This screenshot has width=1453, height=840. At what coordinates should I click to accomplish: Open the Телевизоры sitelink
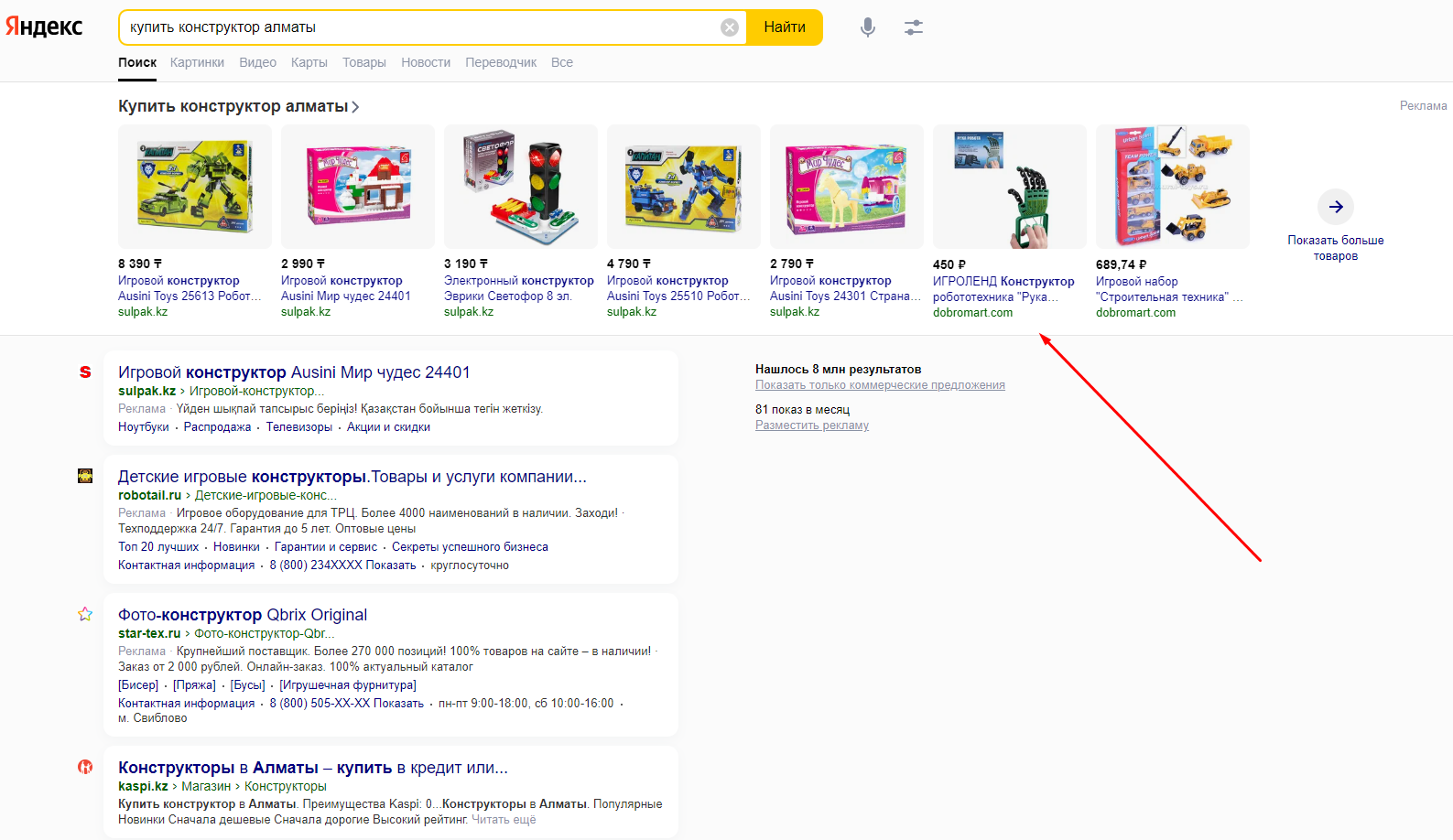point(299,427)
